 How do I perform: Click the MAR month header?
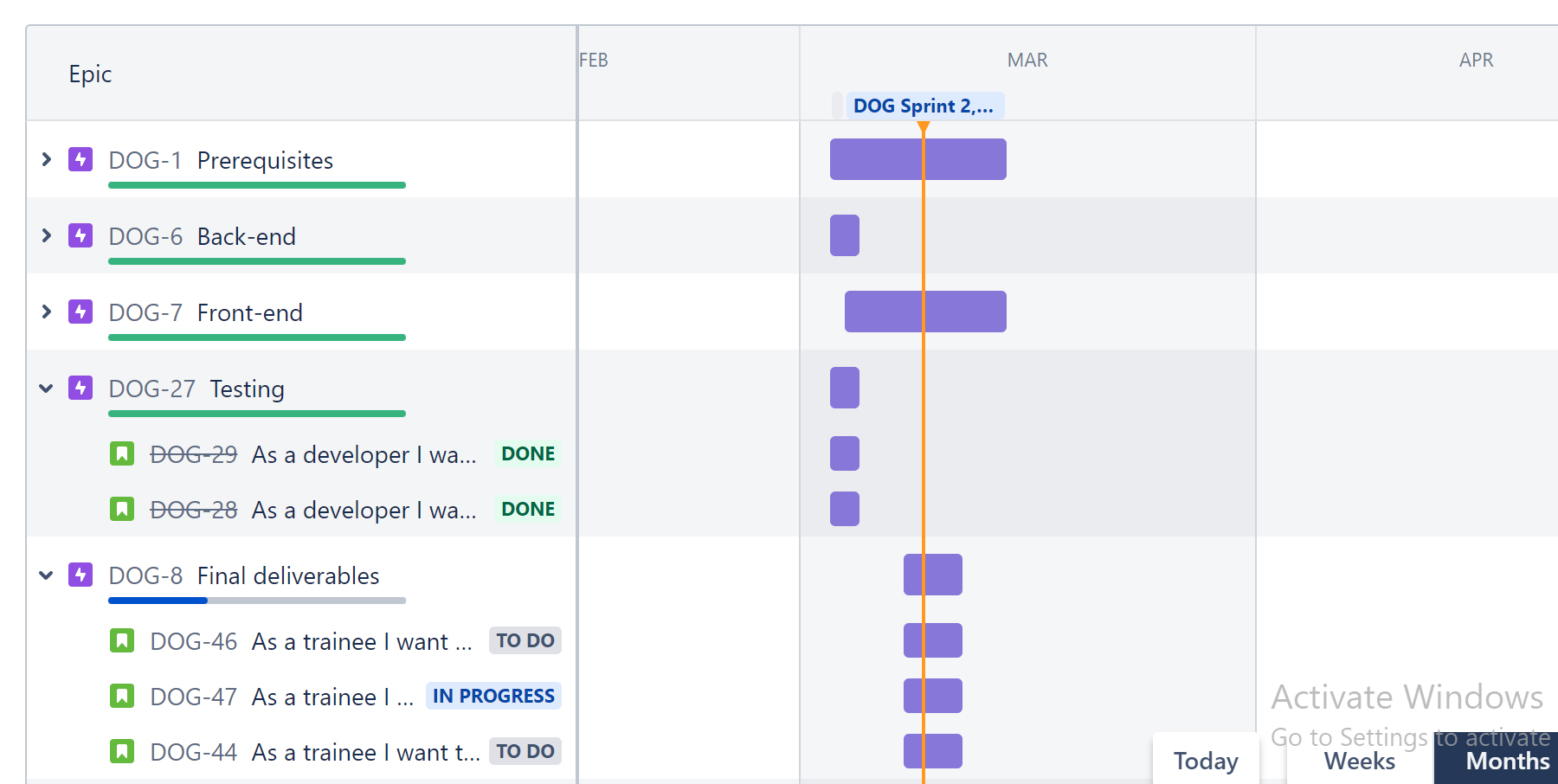click(1027, 60)
